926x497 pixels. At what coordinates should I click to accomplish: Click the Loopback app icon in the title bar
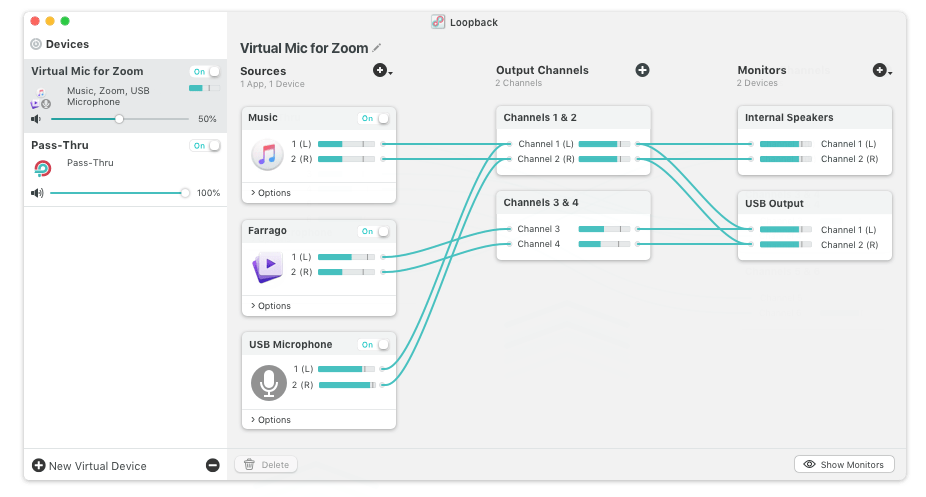click(x=438, y=22)
